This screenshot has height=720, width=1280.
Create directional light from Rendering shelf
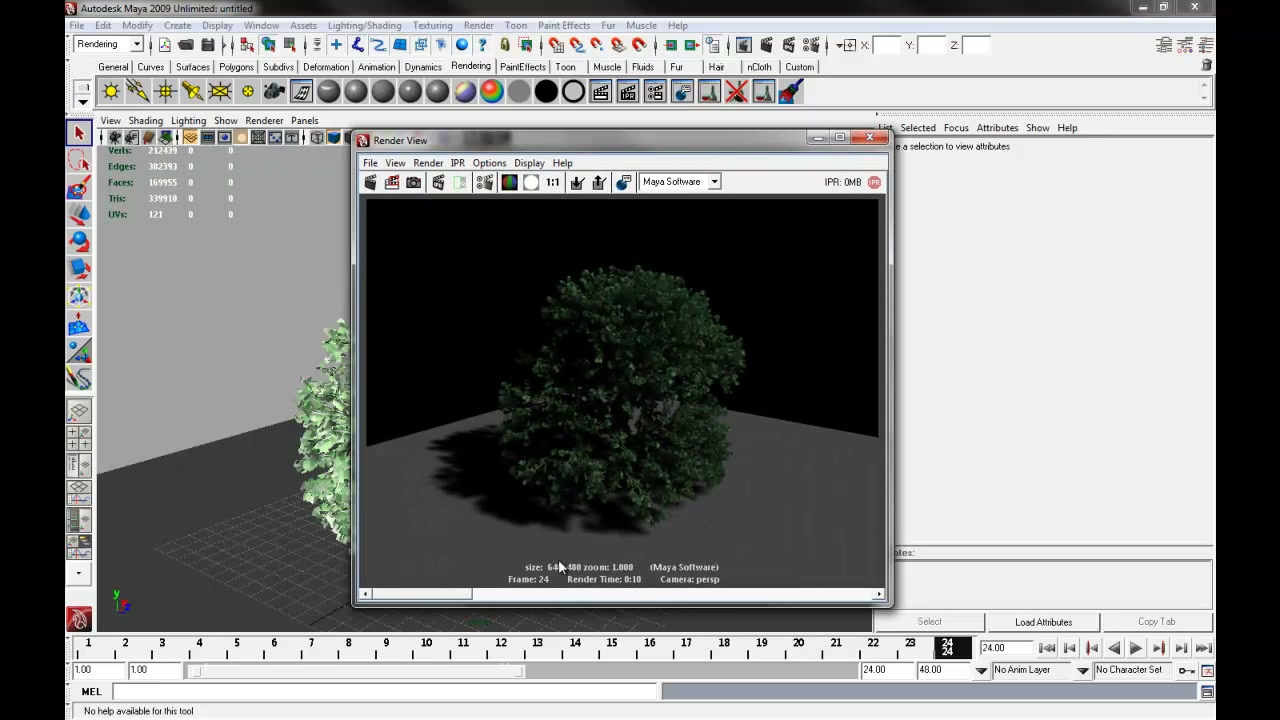coord(138,92)
